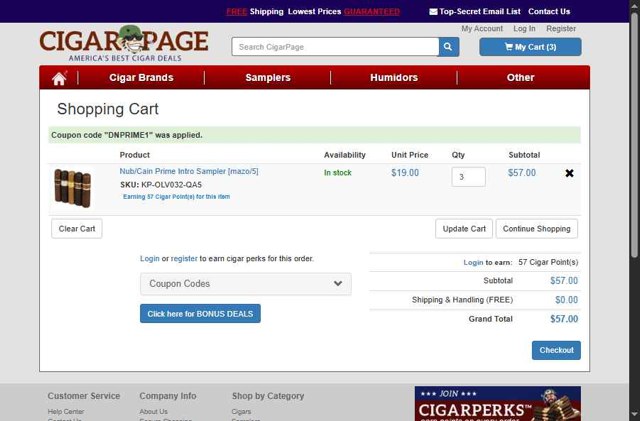Click here for BONUS DEALS button

(x=200, y=314)
